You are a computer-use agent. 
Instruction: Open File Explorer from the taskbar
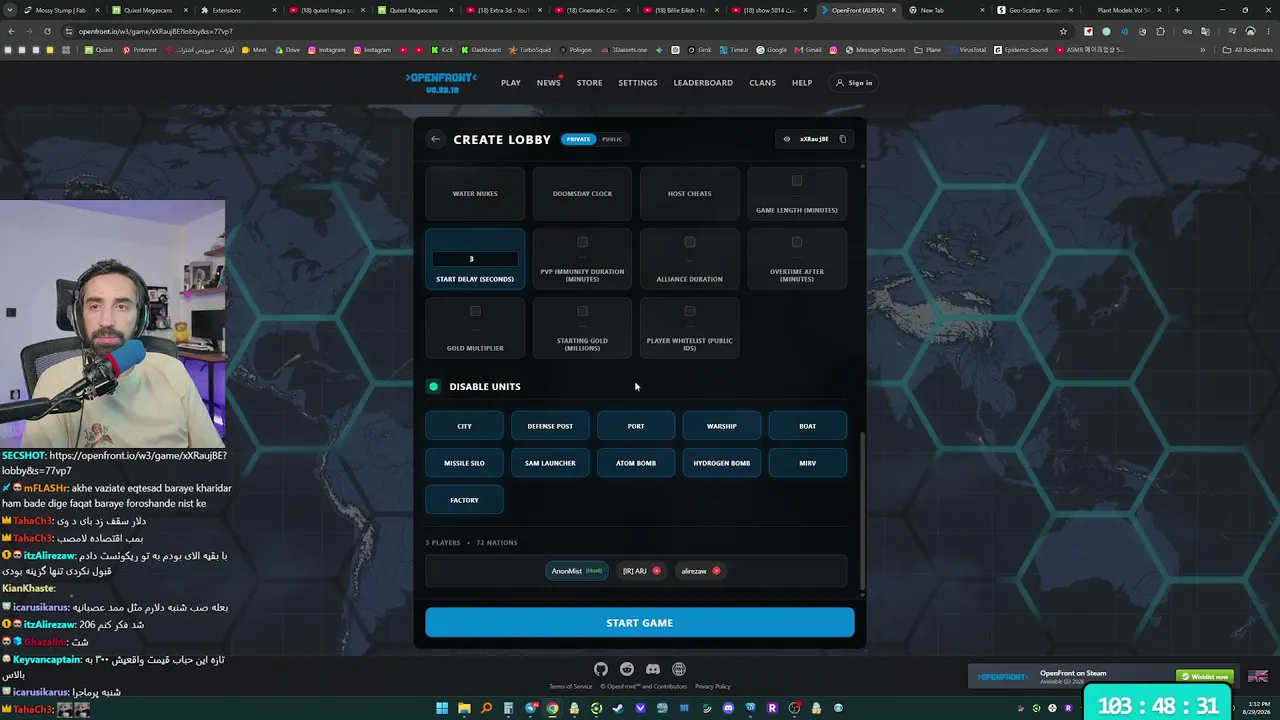pyautogui.click(x=464, y=709)
